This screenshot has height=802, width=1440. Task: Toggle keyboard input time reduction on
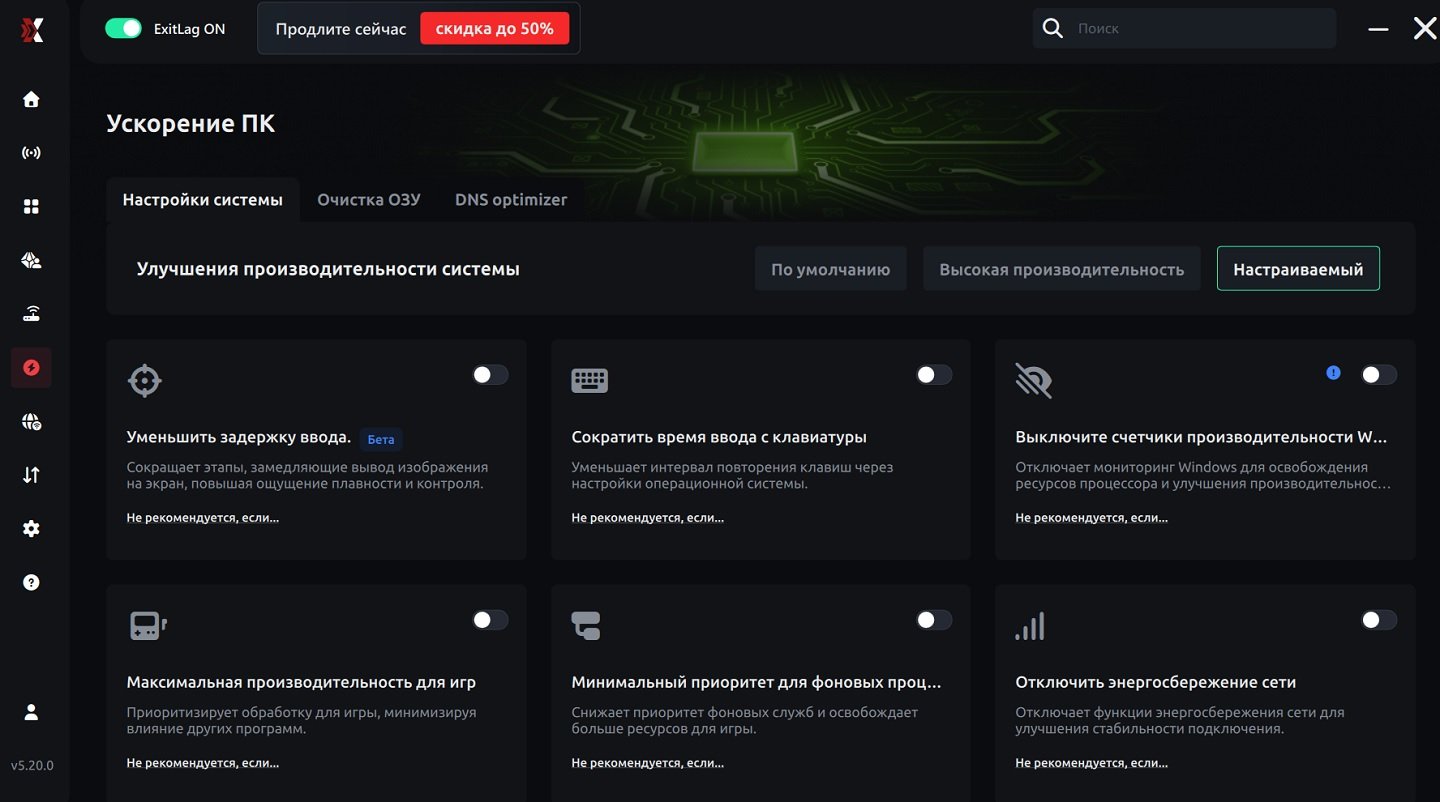pos(934,375)
